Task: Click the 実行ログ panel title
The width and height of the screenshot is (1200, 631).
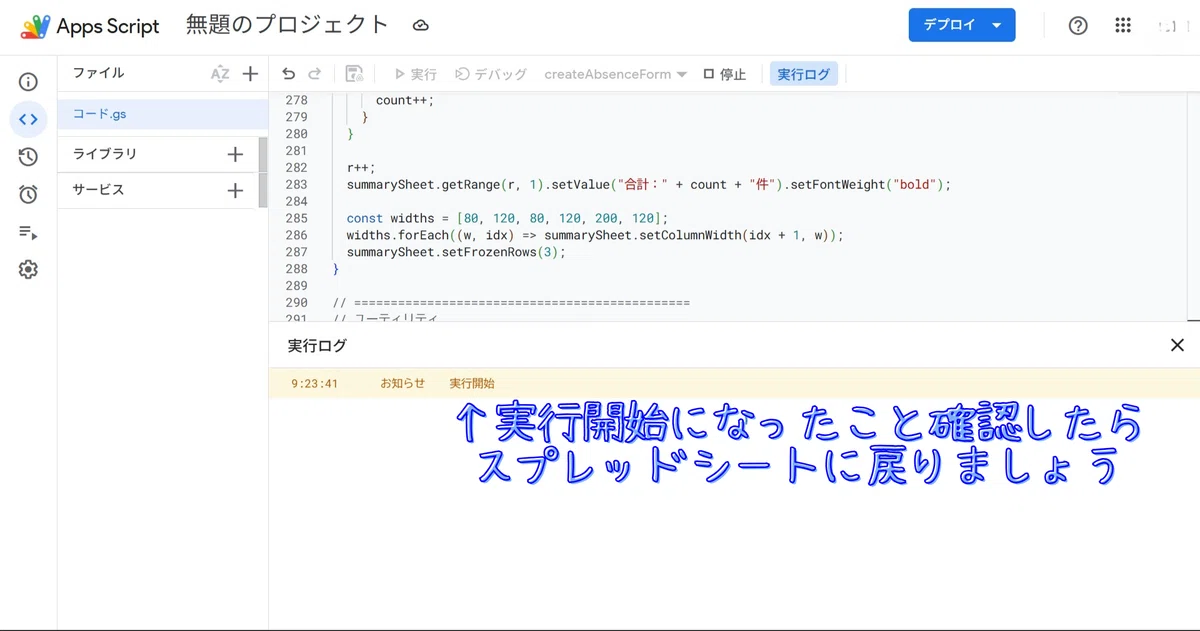Action: click(x=317, y=345)
